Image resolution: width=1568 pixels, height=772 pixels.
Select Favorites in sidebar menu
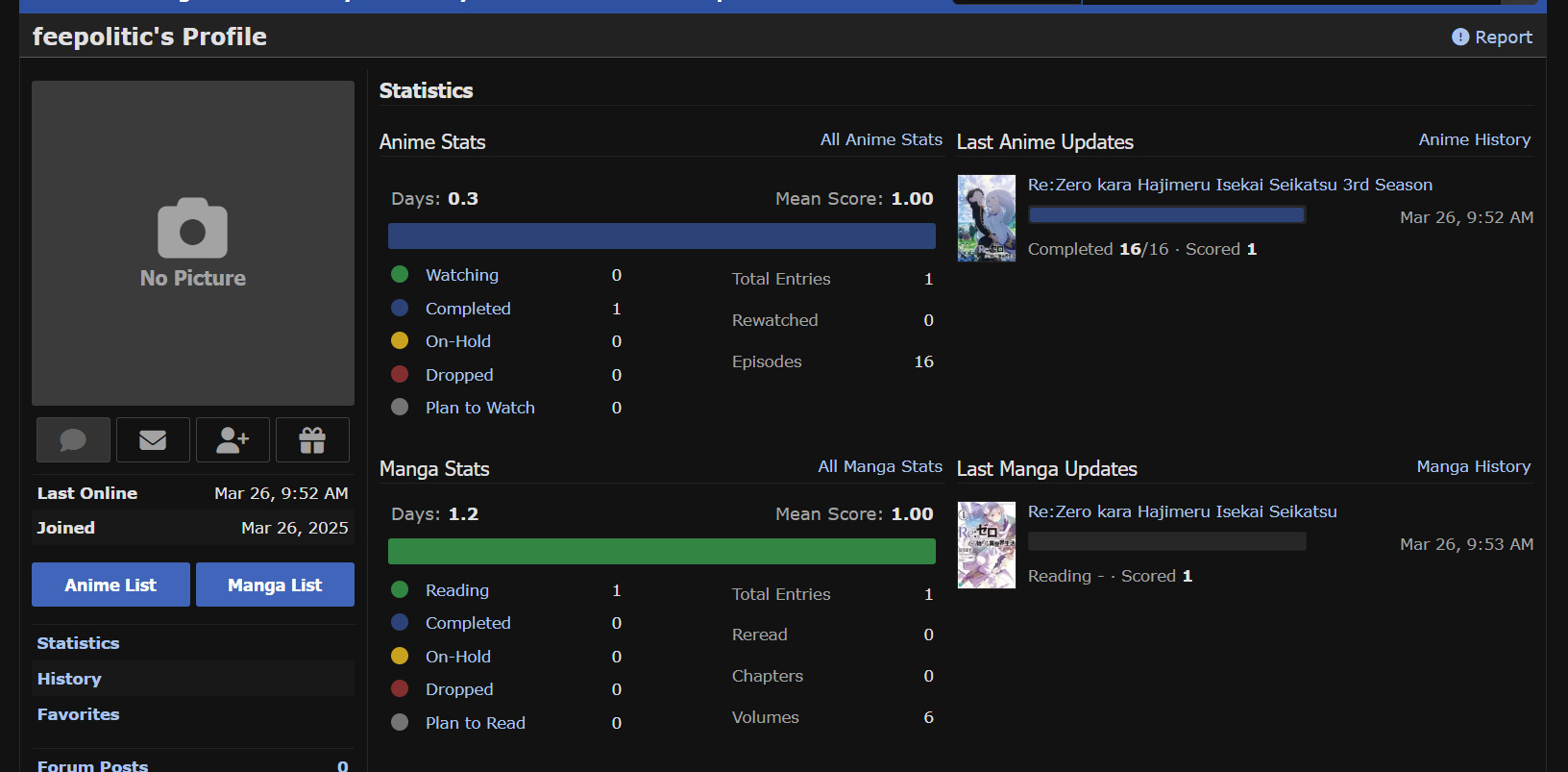[79, 714]
